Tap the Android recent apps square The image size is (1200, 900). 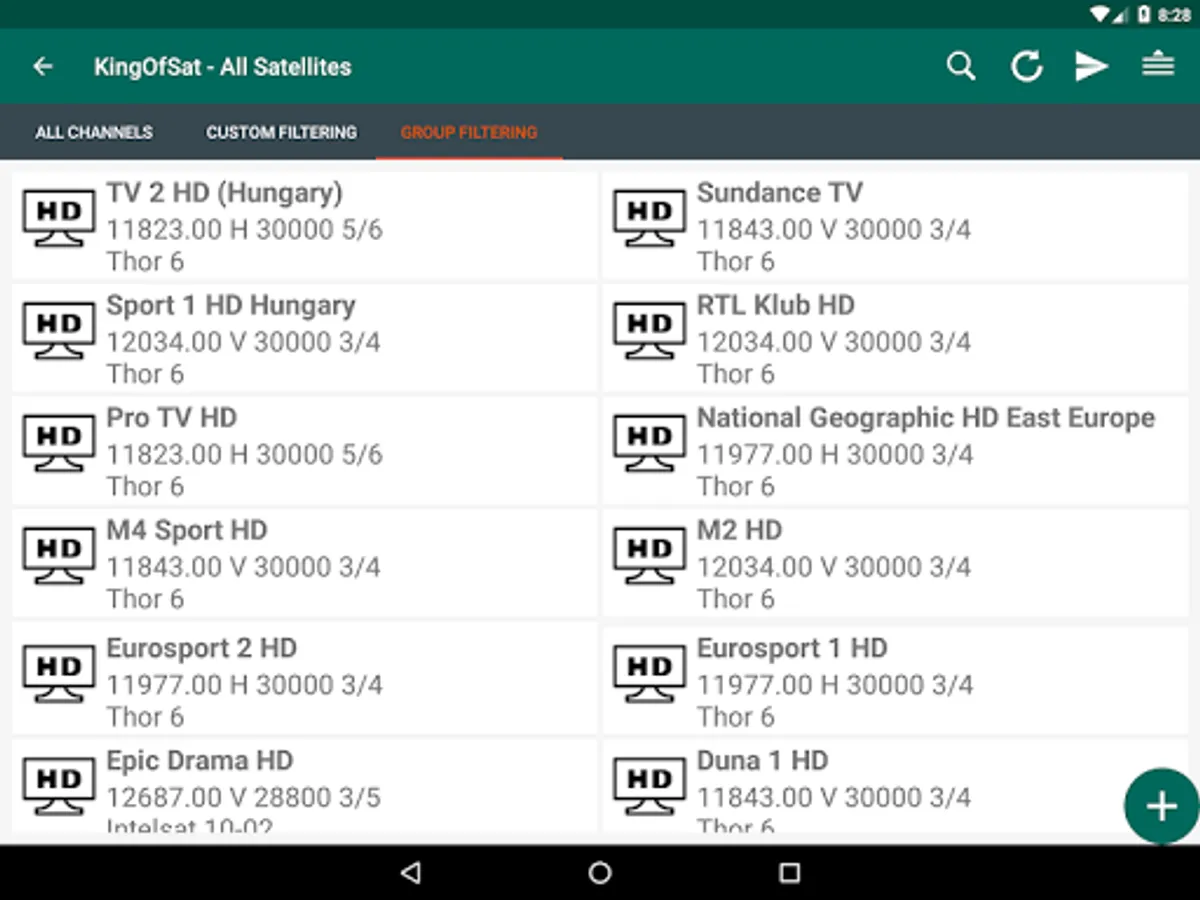[x=790, y=873]
